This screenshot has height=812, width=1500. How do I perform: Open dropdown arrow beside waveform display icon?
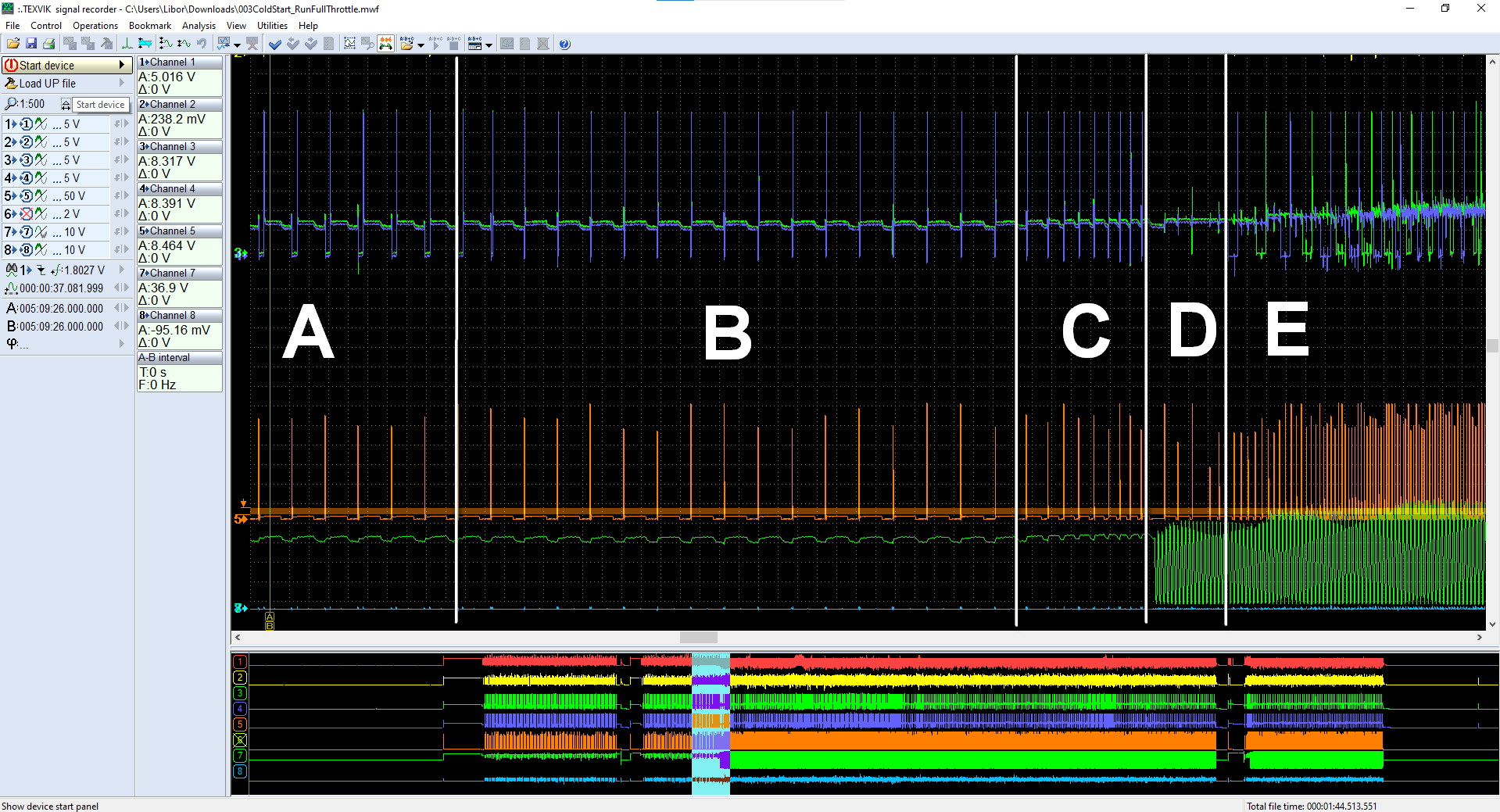pos(237,45)
